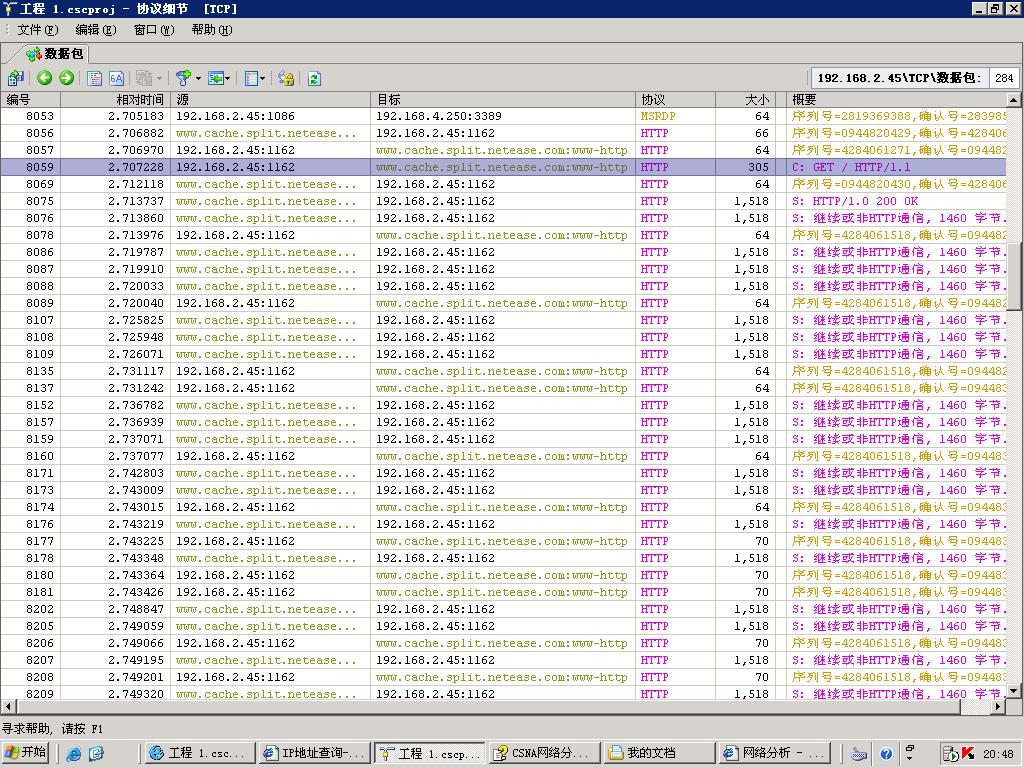Viewport: 1024px width, 768px height.
Task: Open the 帮助 menu
Action: click(x=211, y=30)
